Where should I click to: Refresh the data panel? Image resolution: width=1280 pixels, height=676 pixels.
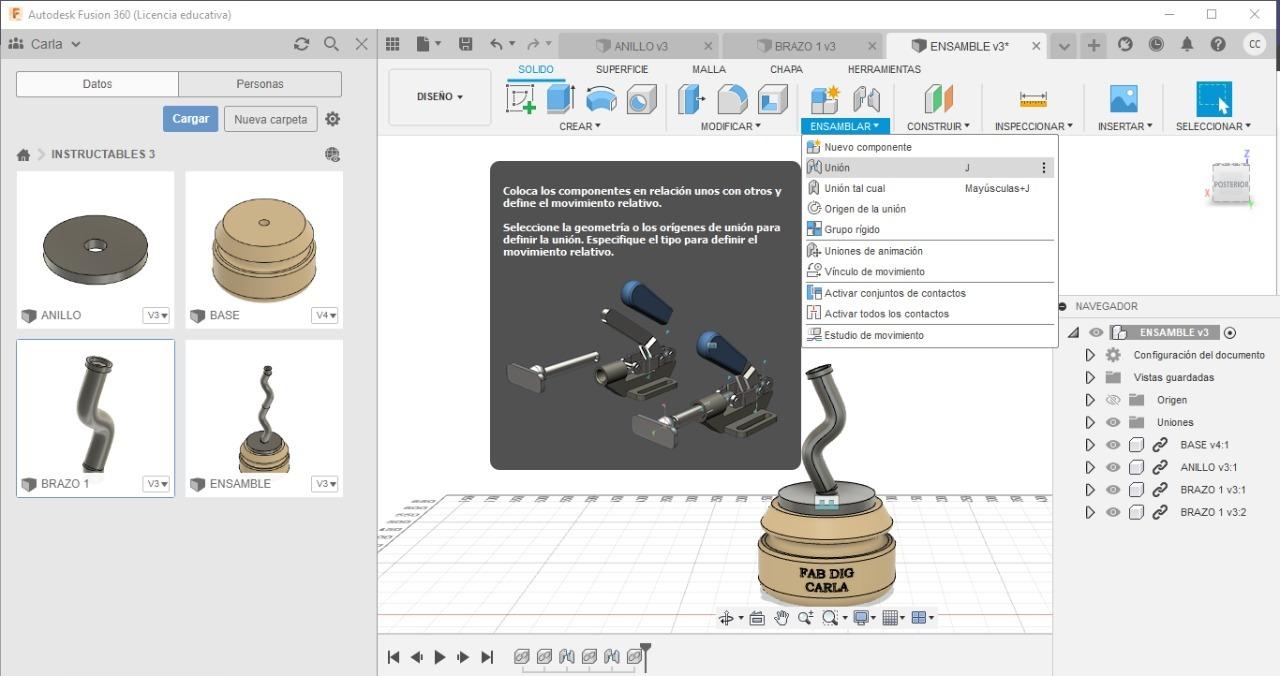click(301, 44)
